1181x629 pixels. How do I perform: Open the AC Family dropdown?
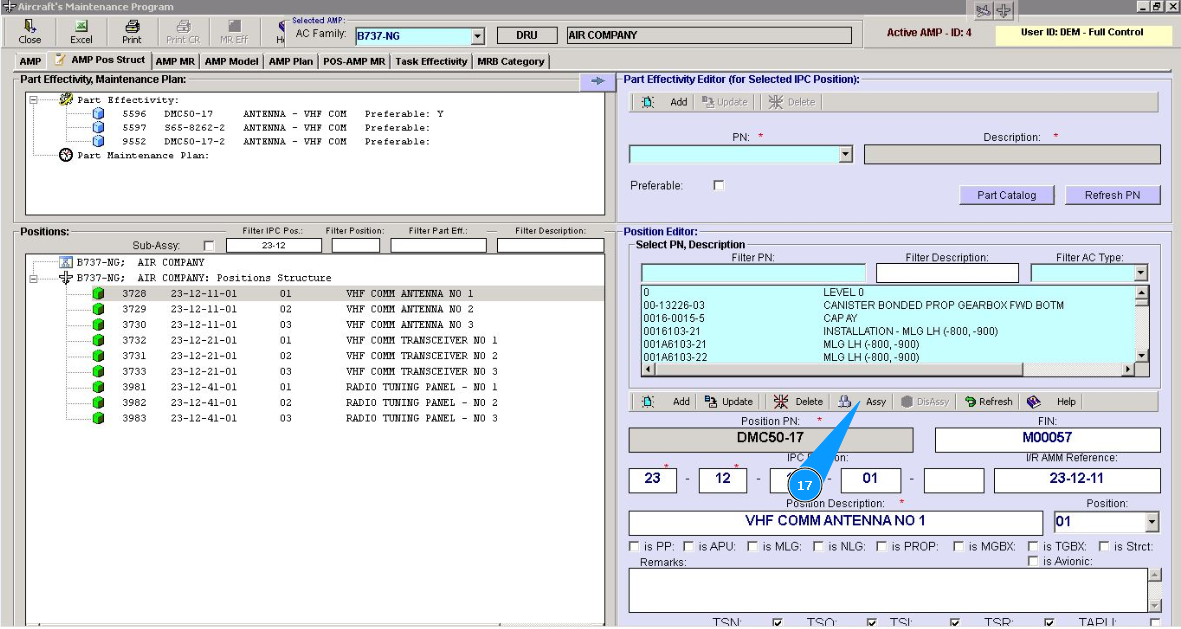point(477,36)
